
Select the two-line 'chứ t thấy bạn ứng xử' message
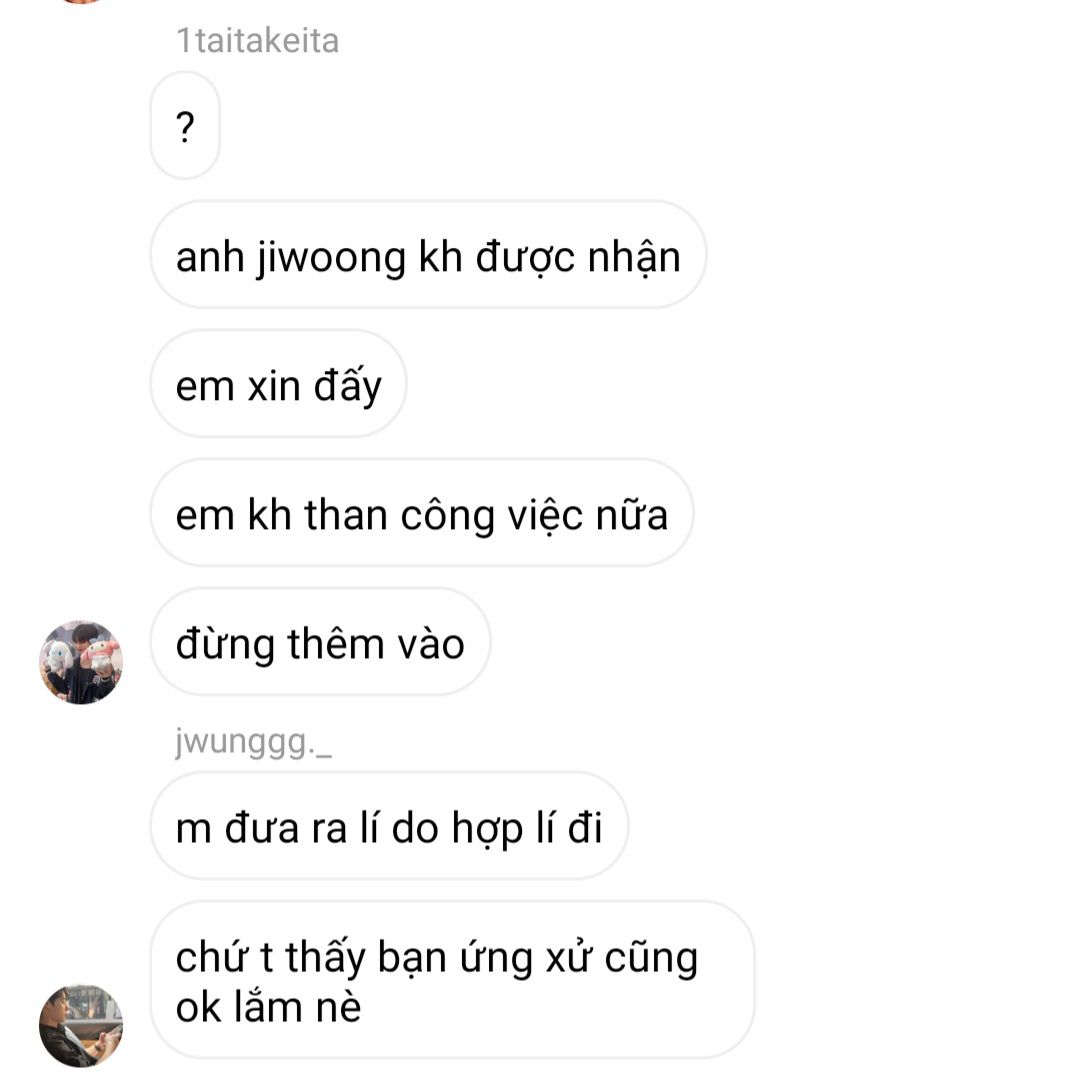(452, 979)
